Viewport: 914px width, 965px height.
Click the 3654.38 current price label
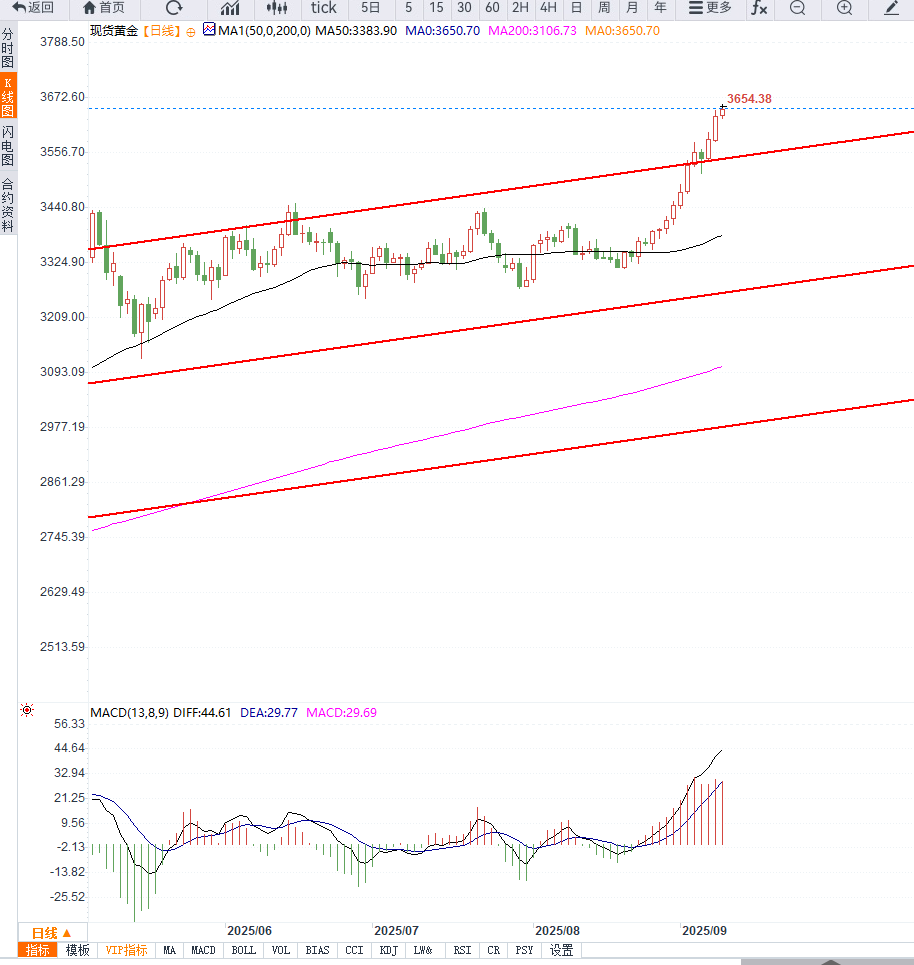point(749,98)
